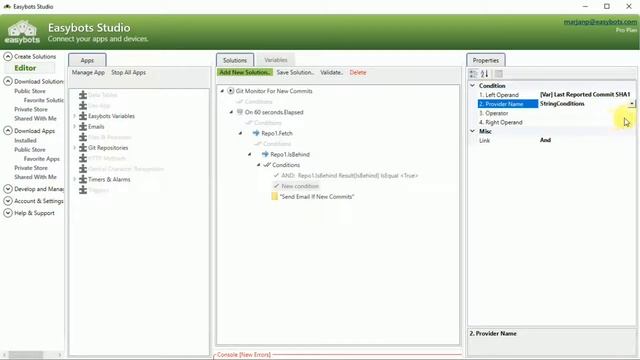Viewport: 640px width, 360px height.
Task: Select the New condition tree item
Action: [300, 186]
